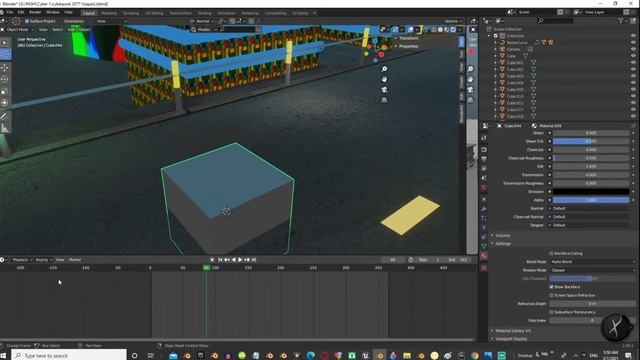The height and width of the screenshot is (360, 640).
Task: Toggle Surface Project checkbox
Action: pyautogui.click(x=27, y=21)
